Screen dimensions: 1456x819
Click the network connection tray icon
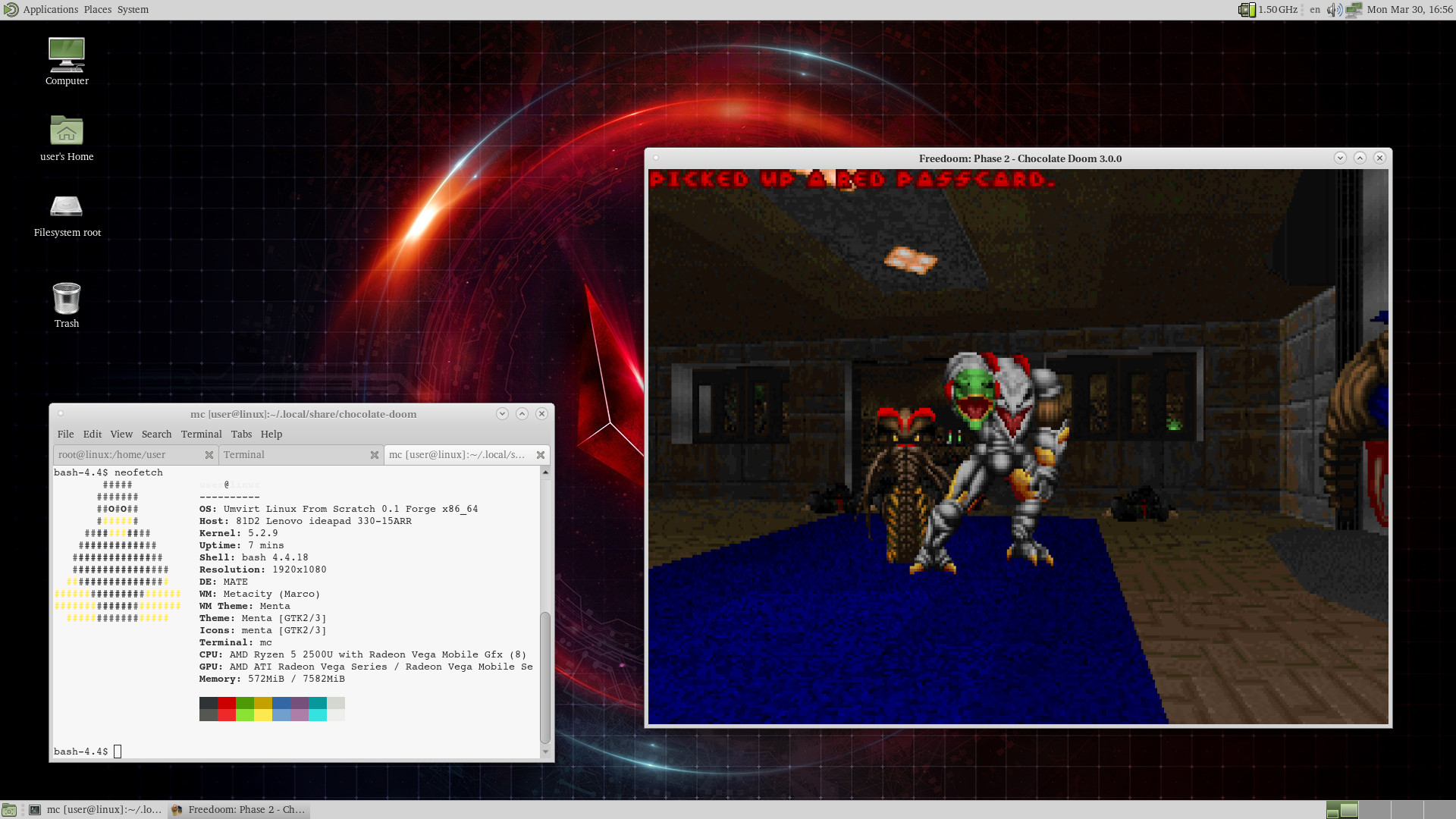pyautogui.click(x=1354, y=10)
